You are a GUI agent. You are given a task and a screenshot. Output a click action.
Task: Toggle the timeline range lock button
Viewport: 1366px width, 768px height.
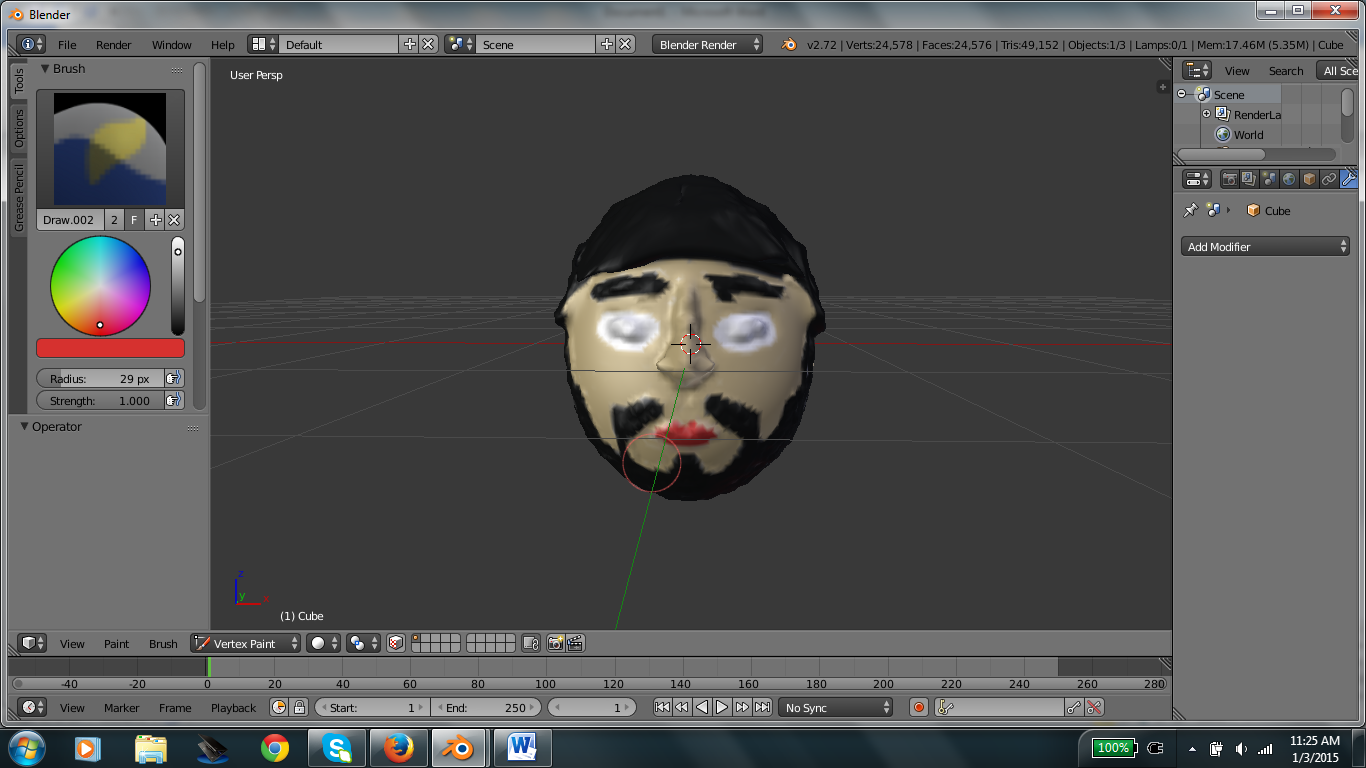[x=298, y=707]
